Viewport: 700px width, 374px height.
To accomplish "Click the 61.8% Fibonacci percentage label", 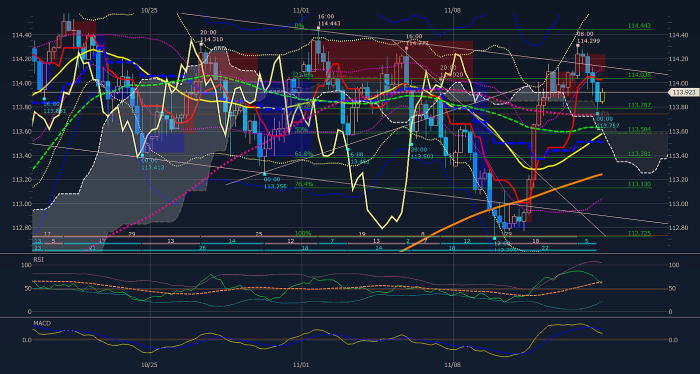I will [x=304, y=154].
